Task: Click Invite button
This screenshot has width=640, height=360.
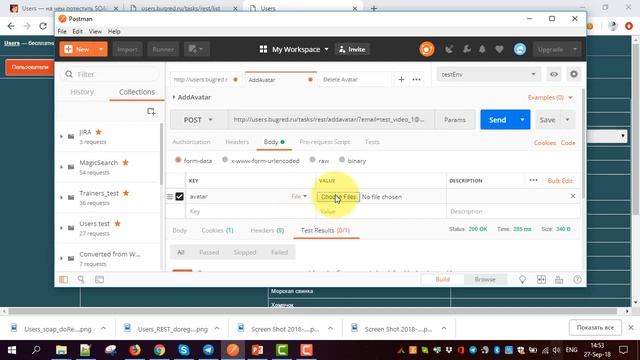Action: pyautogui.click(x=352, y=49)
